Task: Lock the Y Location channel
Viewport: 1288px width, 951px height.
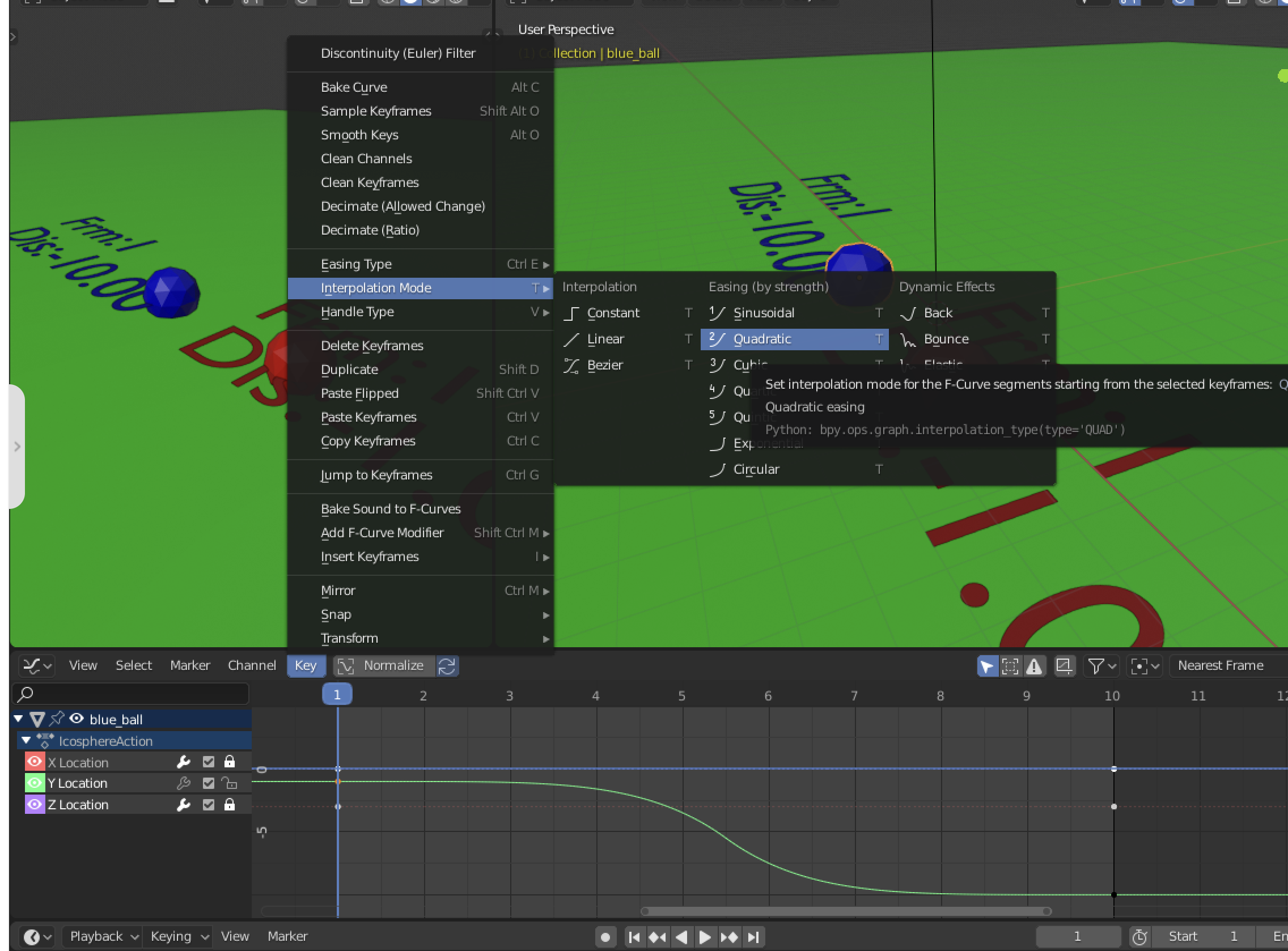Action: (229, 783)
